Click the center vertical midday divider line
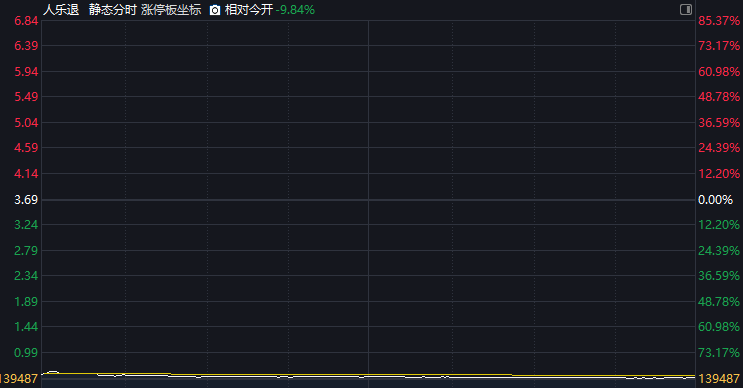Viewport: 743px width, 388px height. point(368,199)
